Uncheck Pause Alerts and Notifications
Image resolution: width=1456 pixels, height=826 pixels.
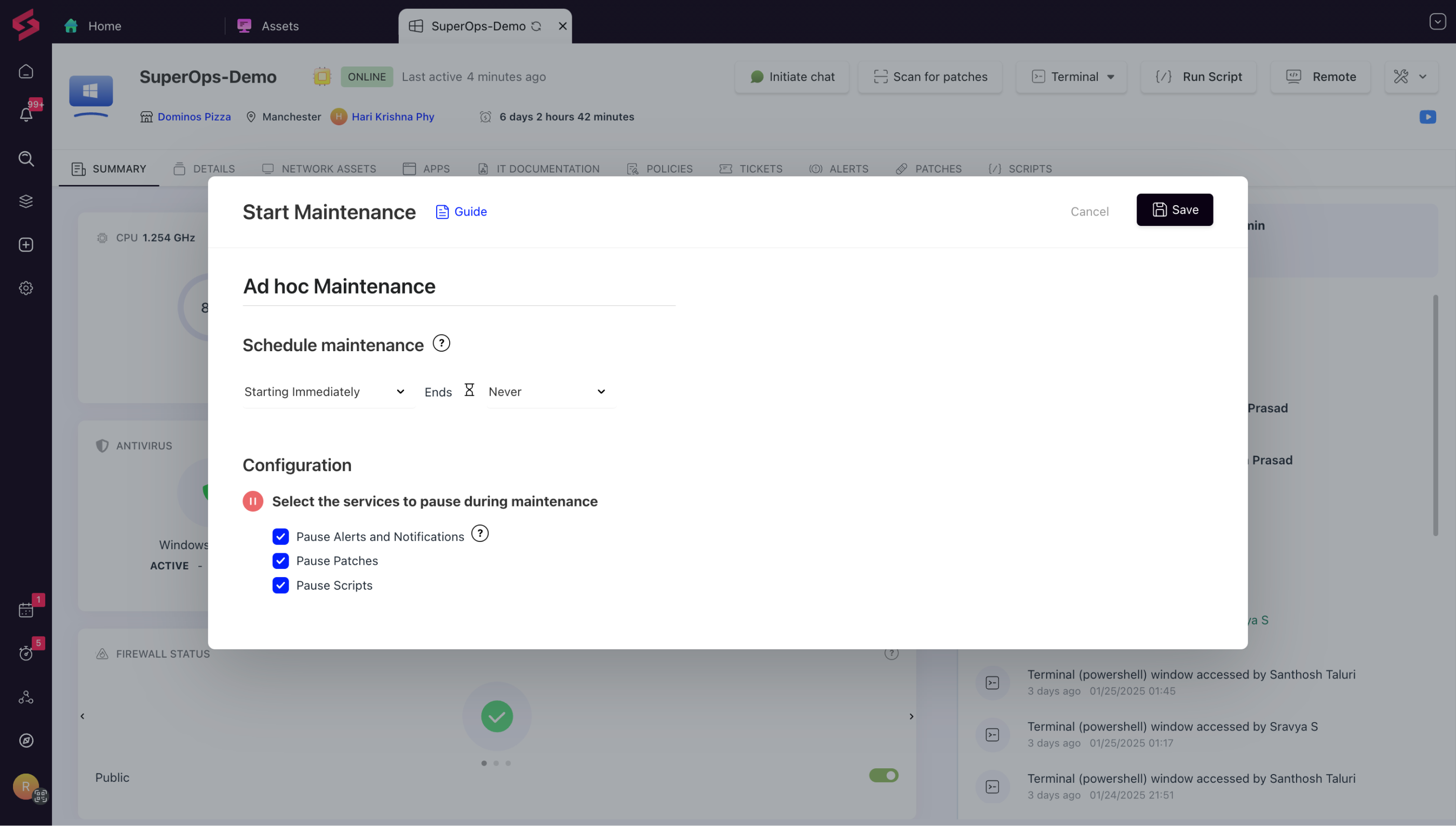coord(280,536)
